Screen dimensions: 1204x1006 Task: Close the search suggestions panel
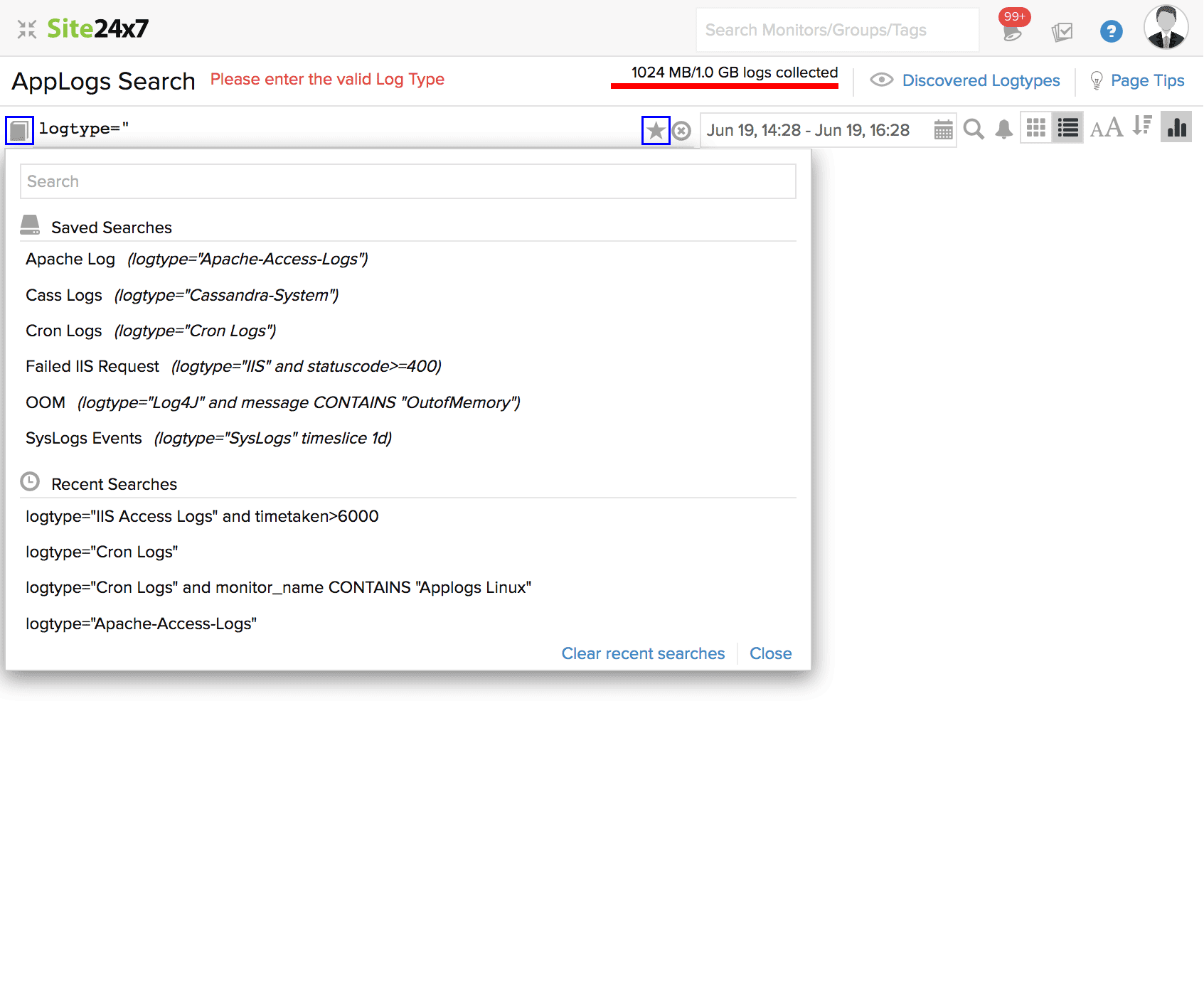(770, 653)
